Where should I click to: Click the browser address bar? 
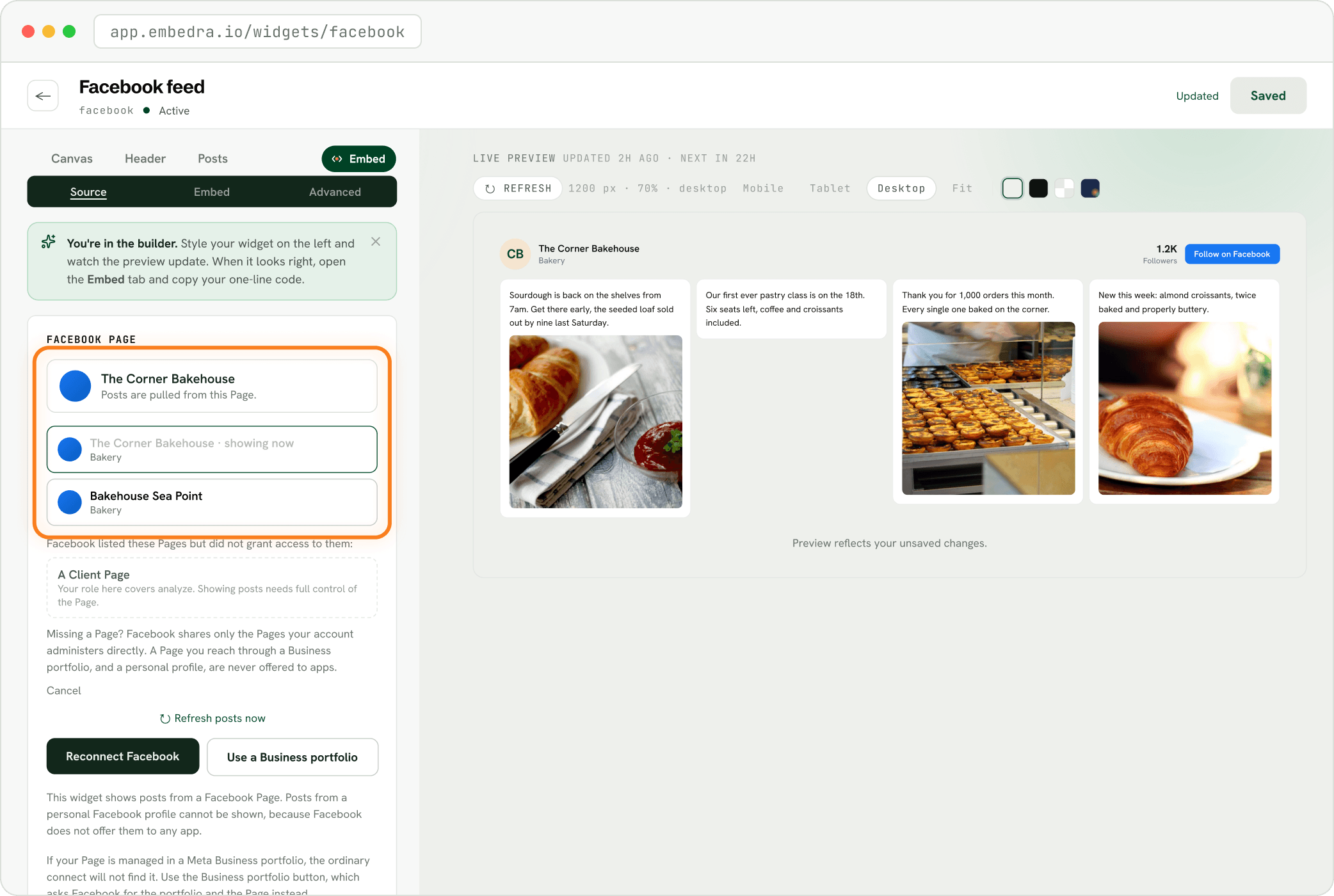pos(257,31)
